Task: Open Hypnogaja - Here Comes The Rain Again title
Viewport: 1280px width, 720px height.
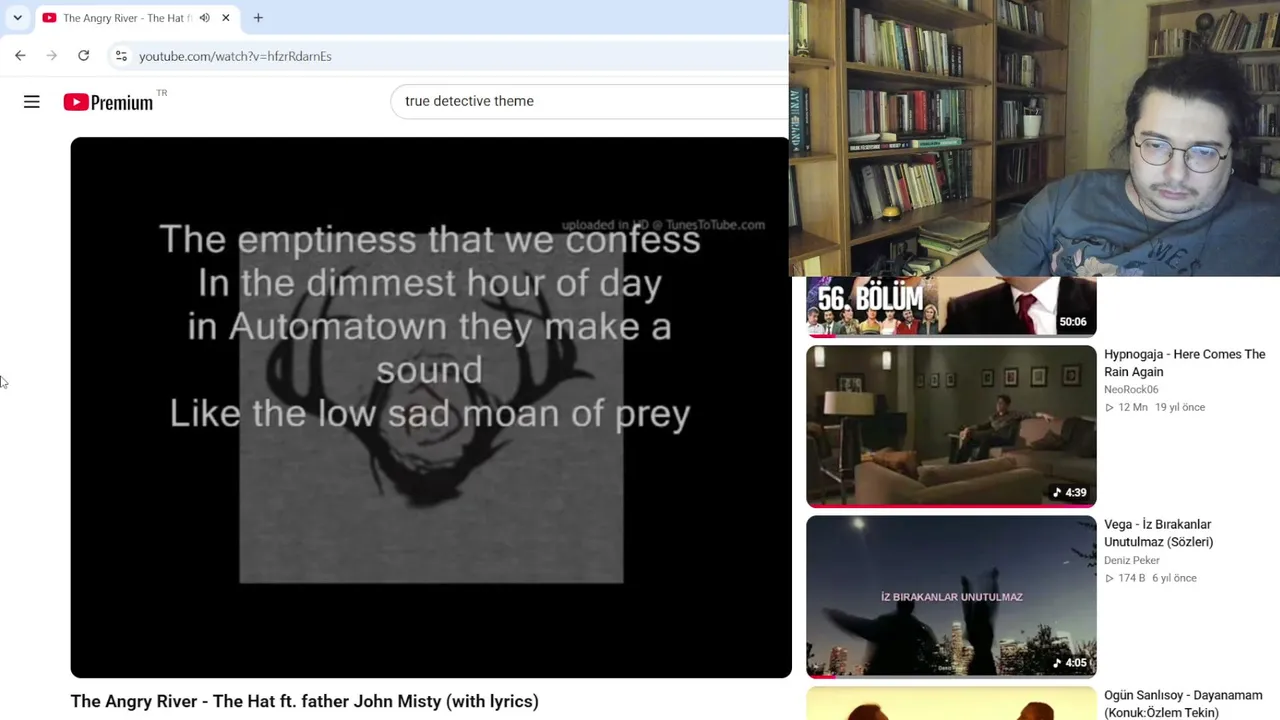Action: click(1184, 363)
